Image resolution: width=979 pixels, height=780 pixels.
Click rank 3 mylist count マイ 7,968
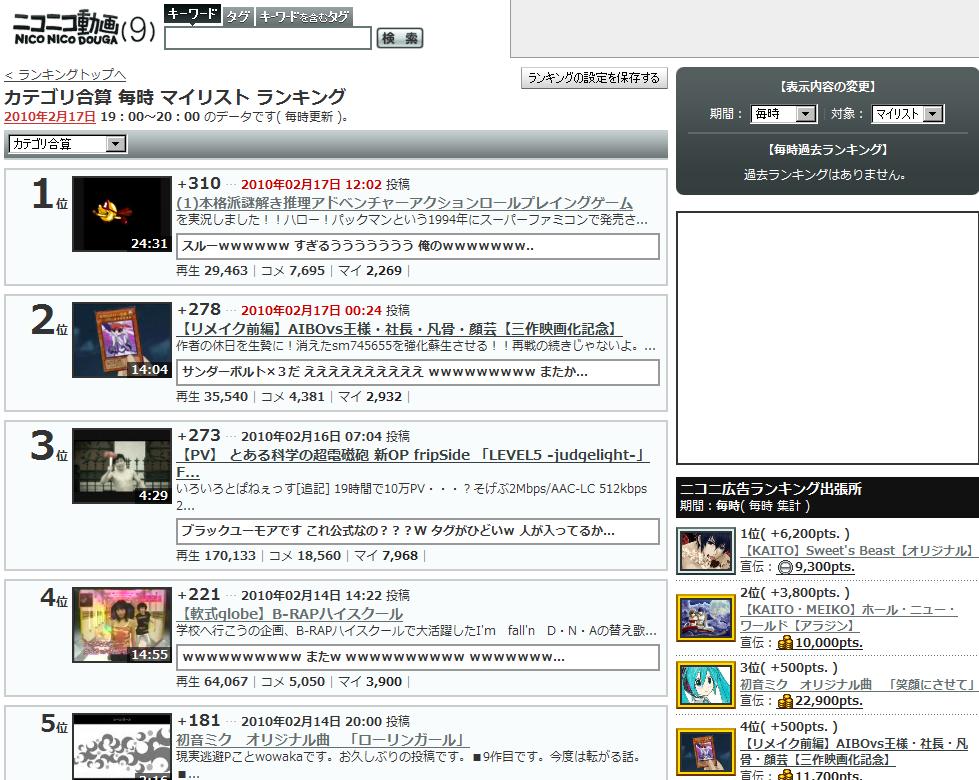(x=386, y=556)
